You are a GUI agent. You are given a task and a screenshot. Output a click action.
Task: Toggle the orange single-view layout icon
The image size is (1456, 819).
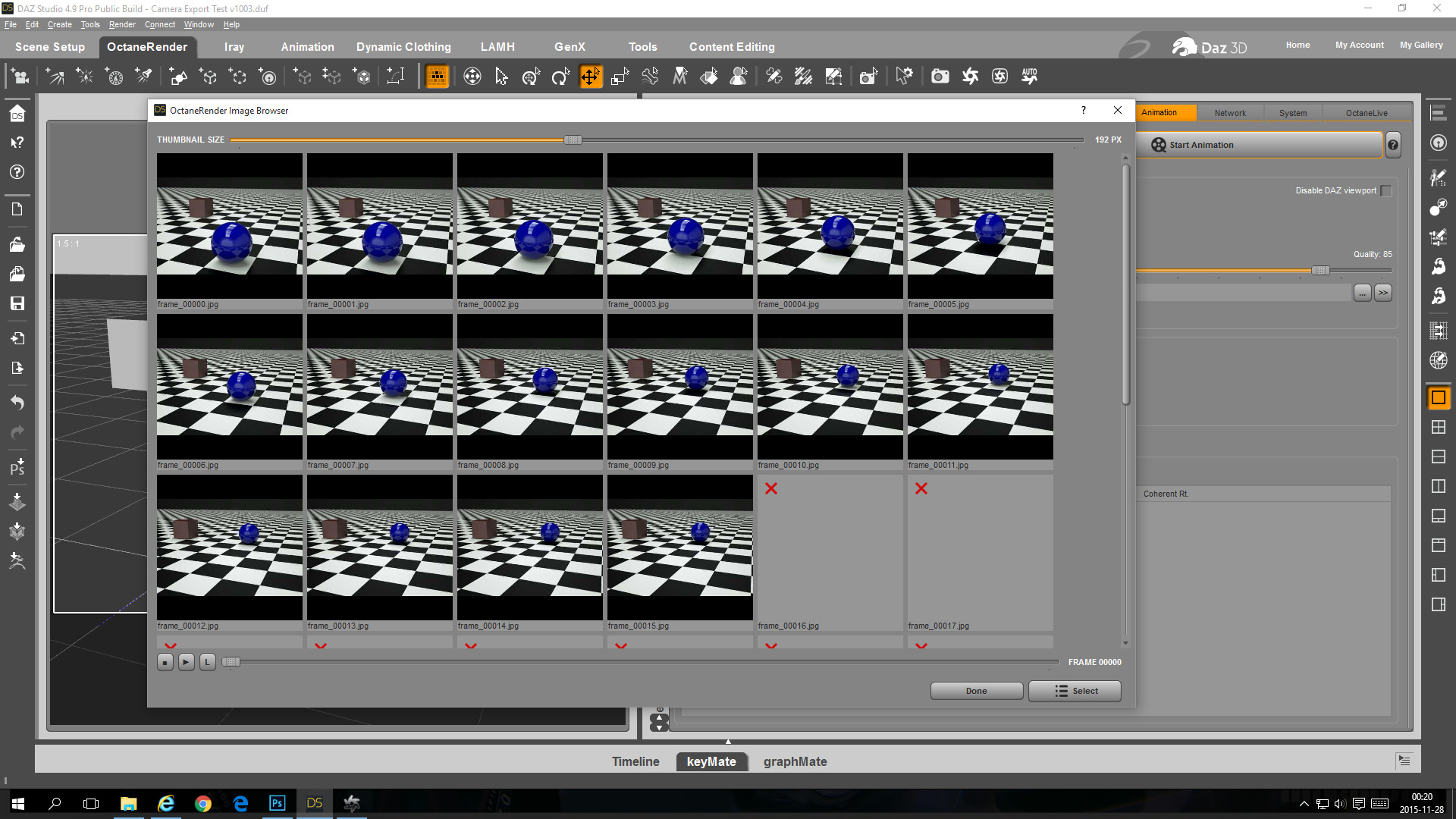pos(1438,398)
